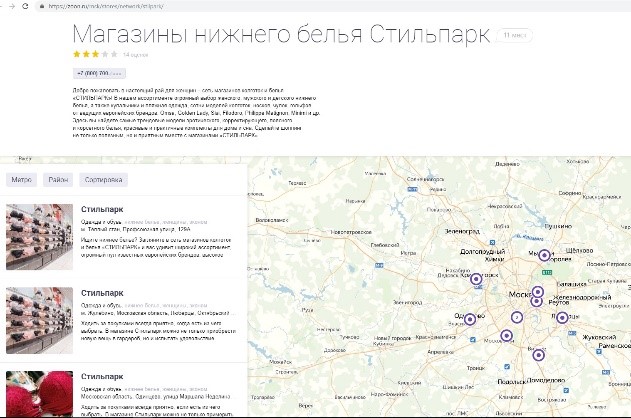Select map marker near Одинцово

(x=470, y=319)
